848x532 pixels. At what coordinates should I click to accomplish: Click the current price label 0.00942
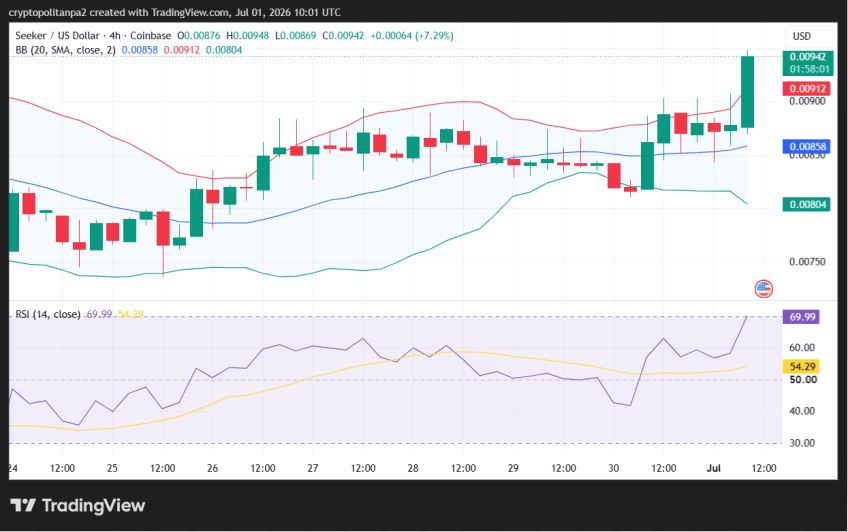click(807, 57)
